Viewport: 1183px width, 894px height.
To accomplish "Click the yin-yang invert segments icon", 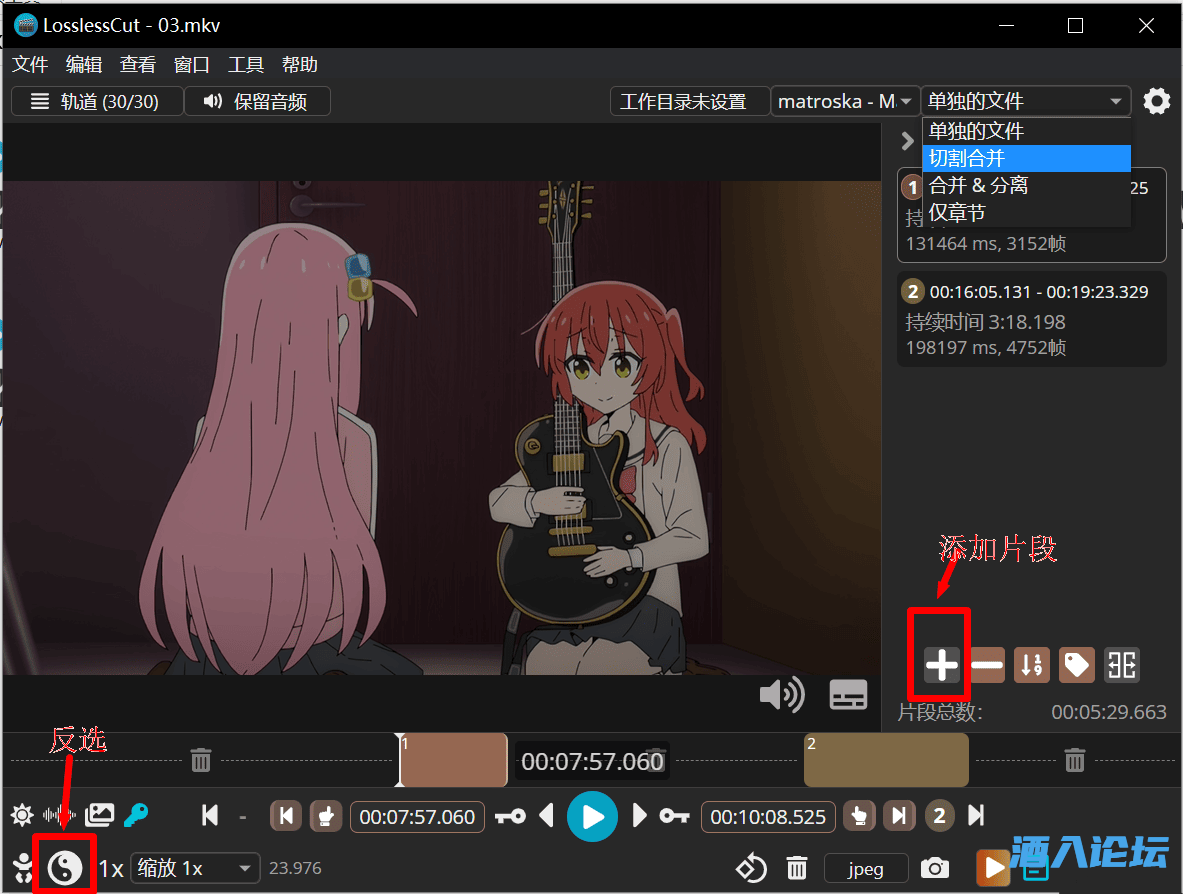I will coord(66,867).
